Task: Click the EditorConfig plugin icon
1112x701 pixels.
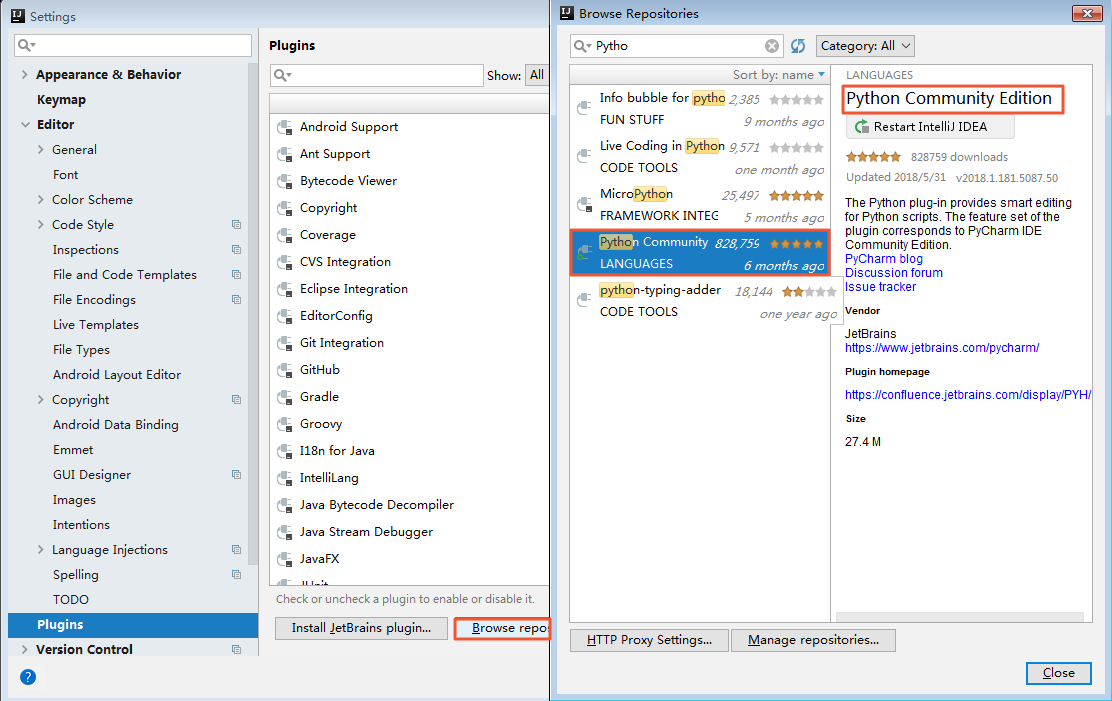Action: coord(285,316)
